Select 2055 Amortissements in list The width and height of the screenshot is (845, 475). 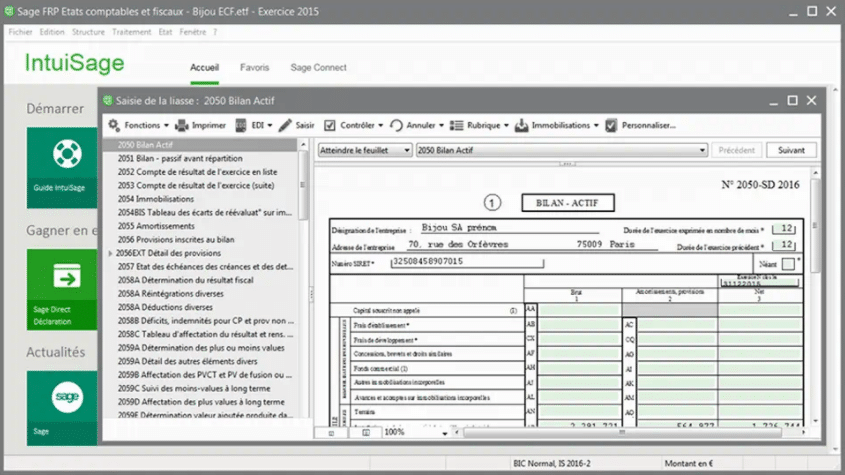(x=156, y=226)
